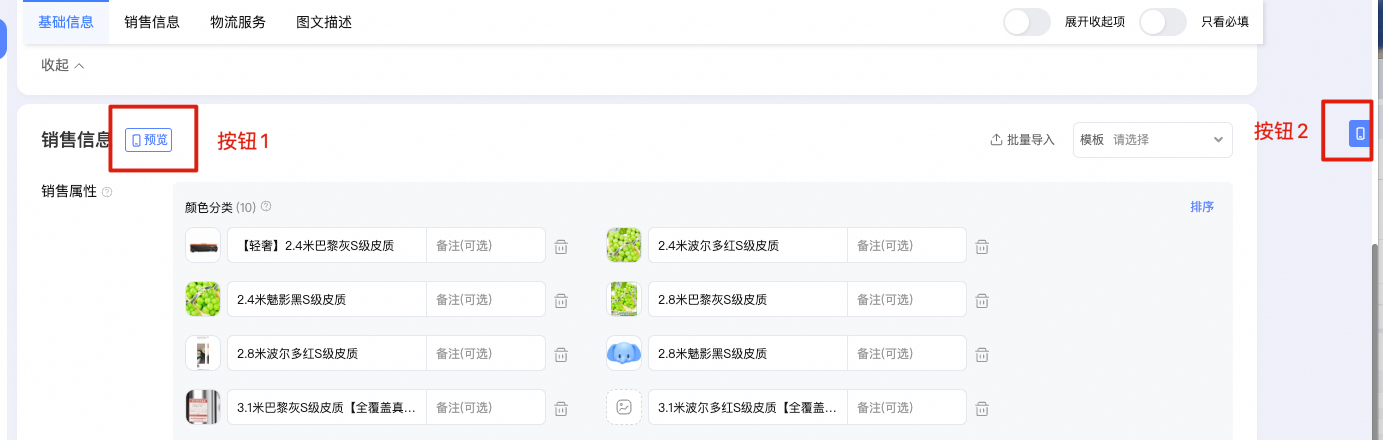Click the 销售信息 section heading
The height and width of the screenshot is (440, 1383).
click(76, 140)
